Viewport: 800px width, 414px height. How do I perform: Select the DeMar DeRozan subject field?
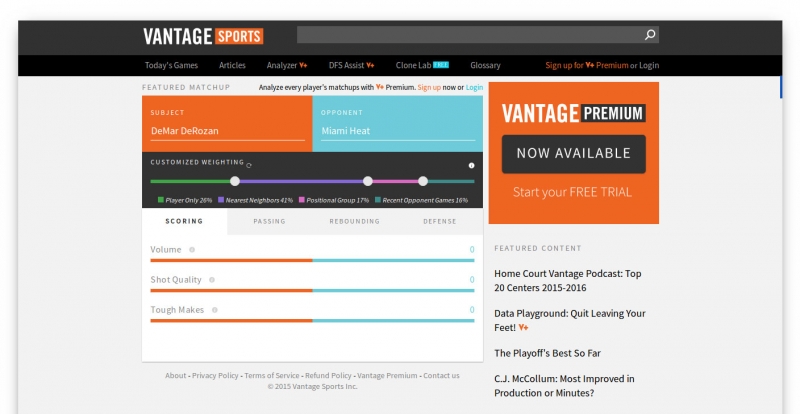[227, 131]
